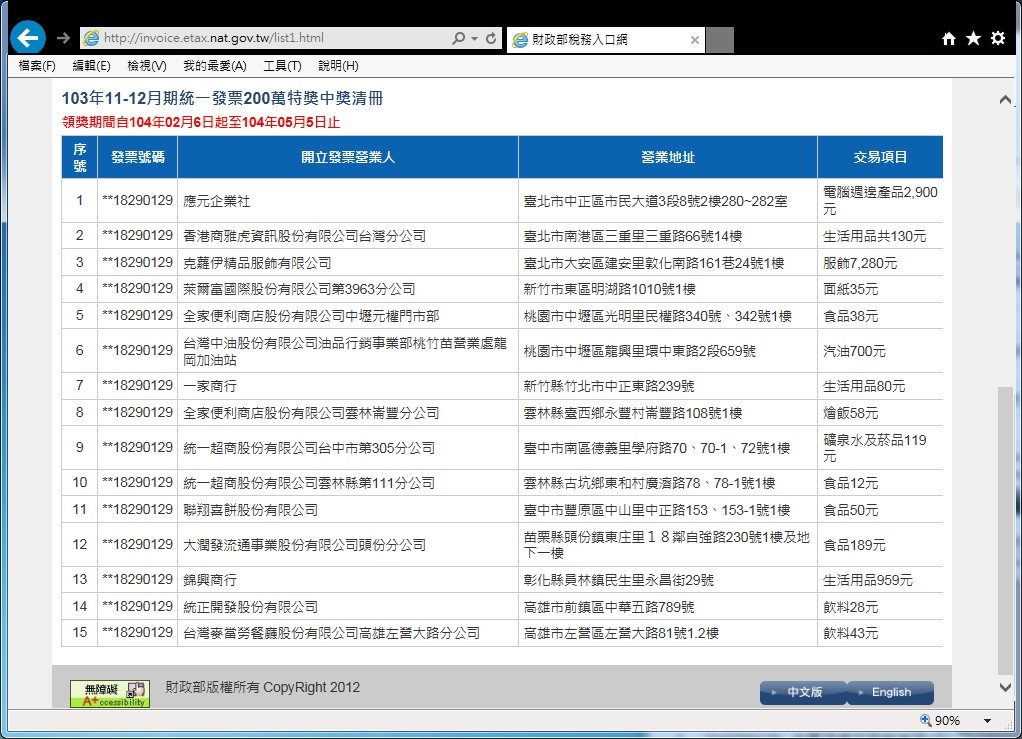Open a new blank tab
Image resolution: width=1022 pixels, height=739 pixels.
720,40
